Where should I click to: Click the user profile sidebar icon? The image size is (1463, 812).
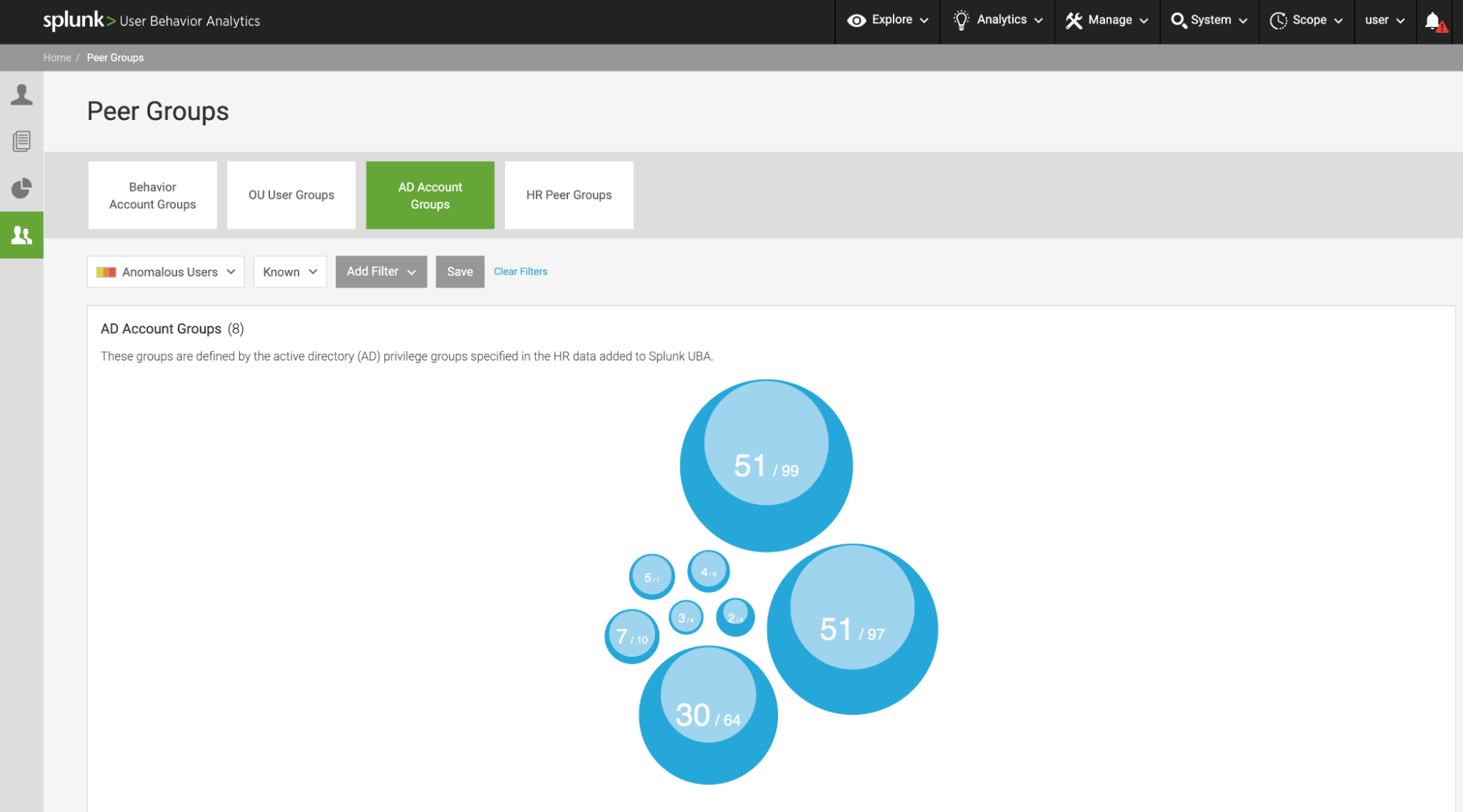pos(21,94)
